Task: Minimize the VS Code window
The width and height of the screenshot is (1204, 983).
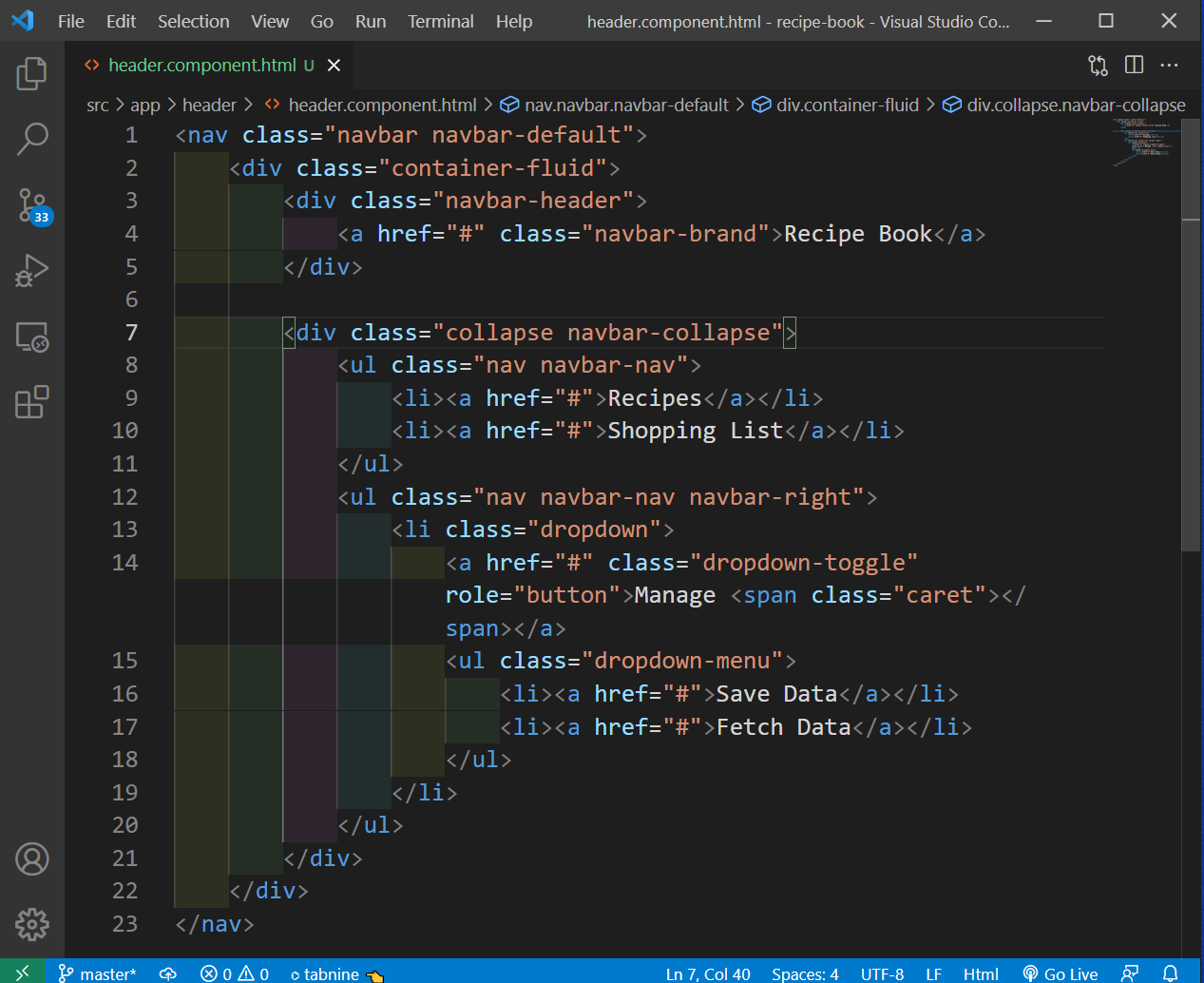Action: 1043,21
